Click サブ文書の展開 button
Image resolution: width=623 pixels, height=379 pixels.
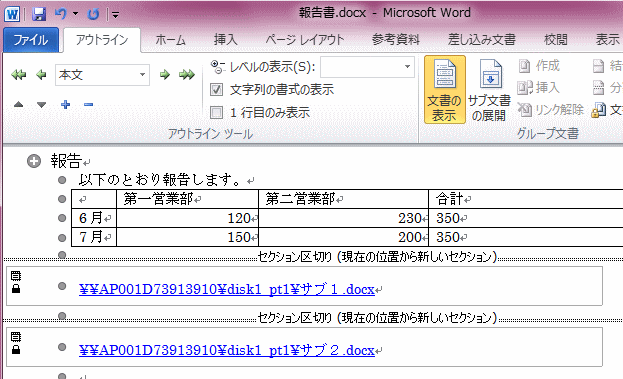click(x=489, y=90)
